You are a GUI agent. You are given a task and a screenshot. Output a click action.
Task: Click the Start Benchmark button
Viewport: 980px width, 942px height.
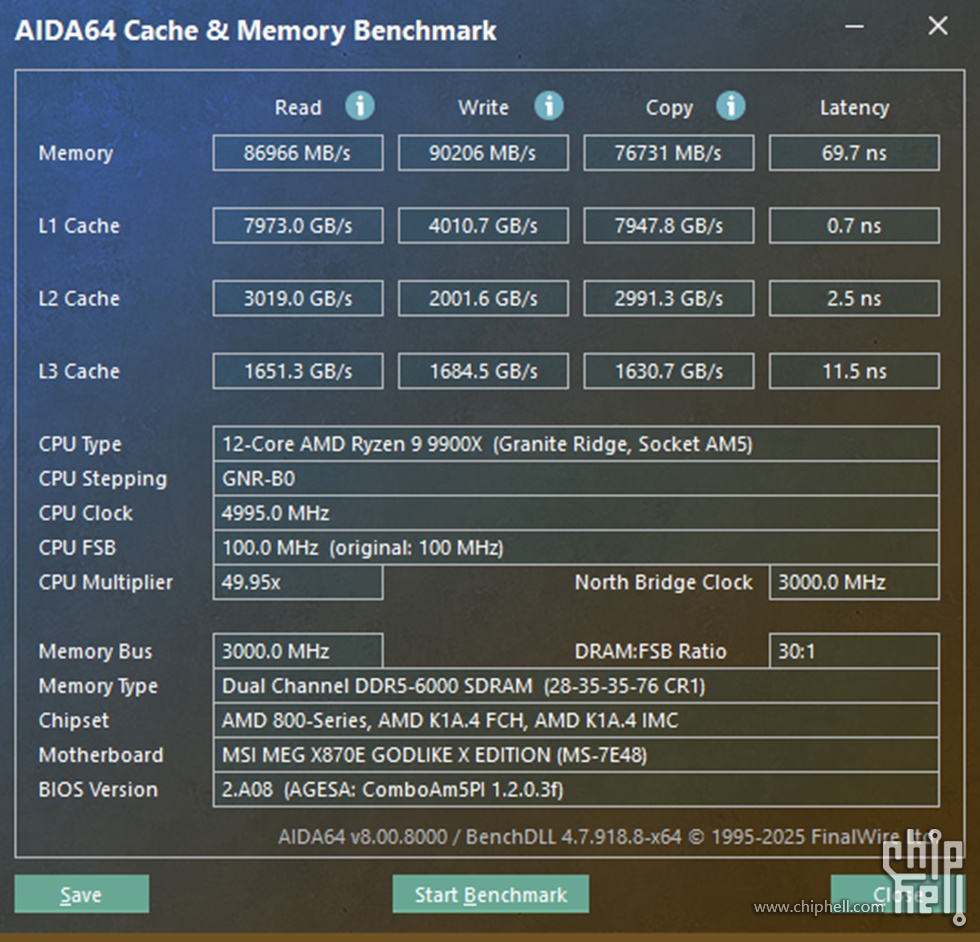[490, 894]
